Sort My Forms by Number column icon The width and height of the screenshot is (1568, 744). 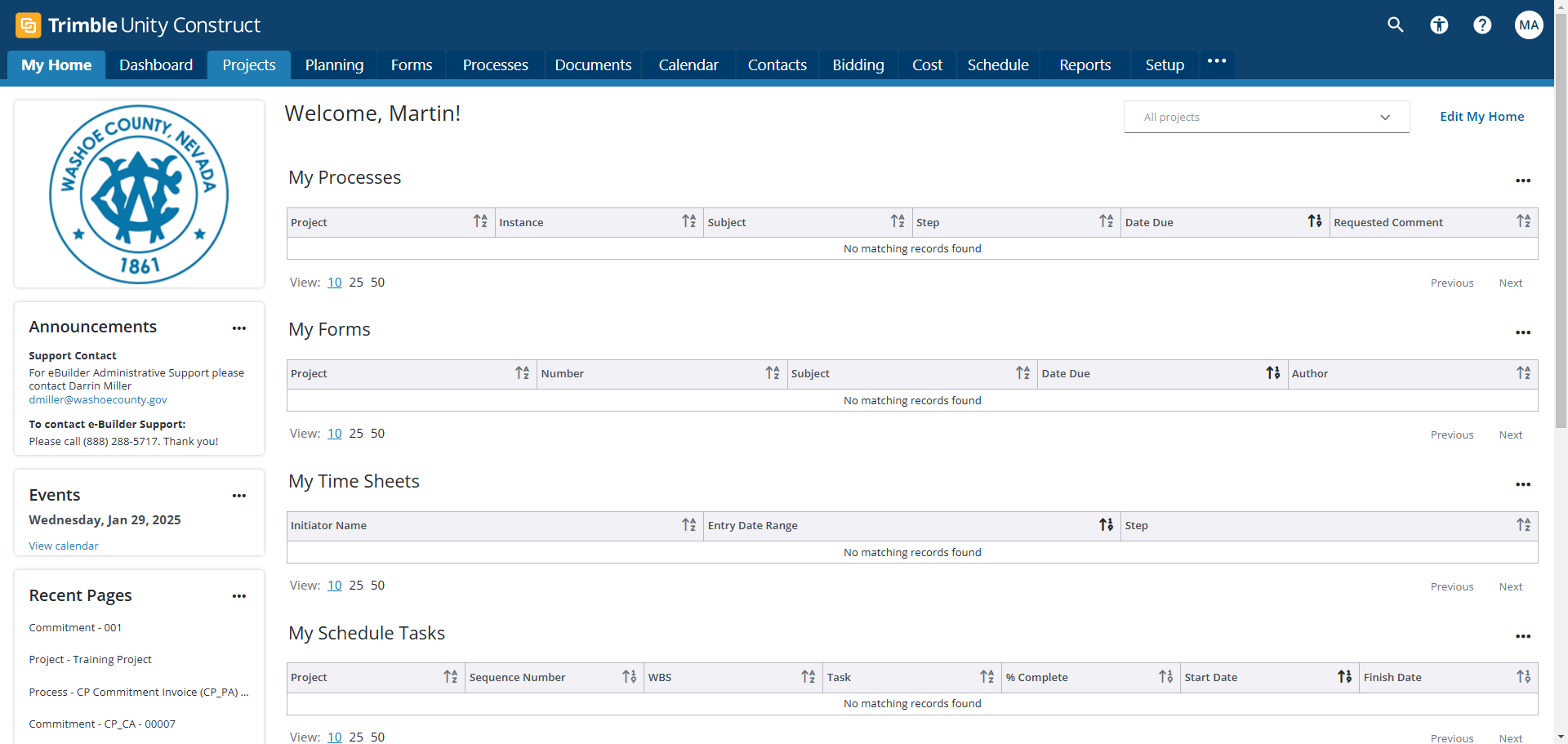[x=773, y=373]
